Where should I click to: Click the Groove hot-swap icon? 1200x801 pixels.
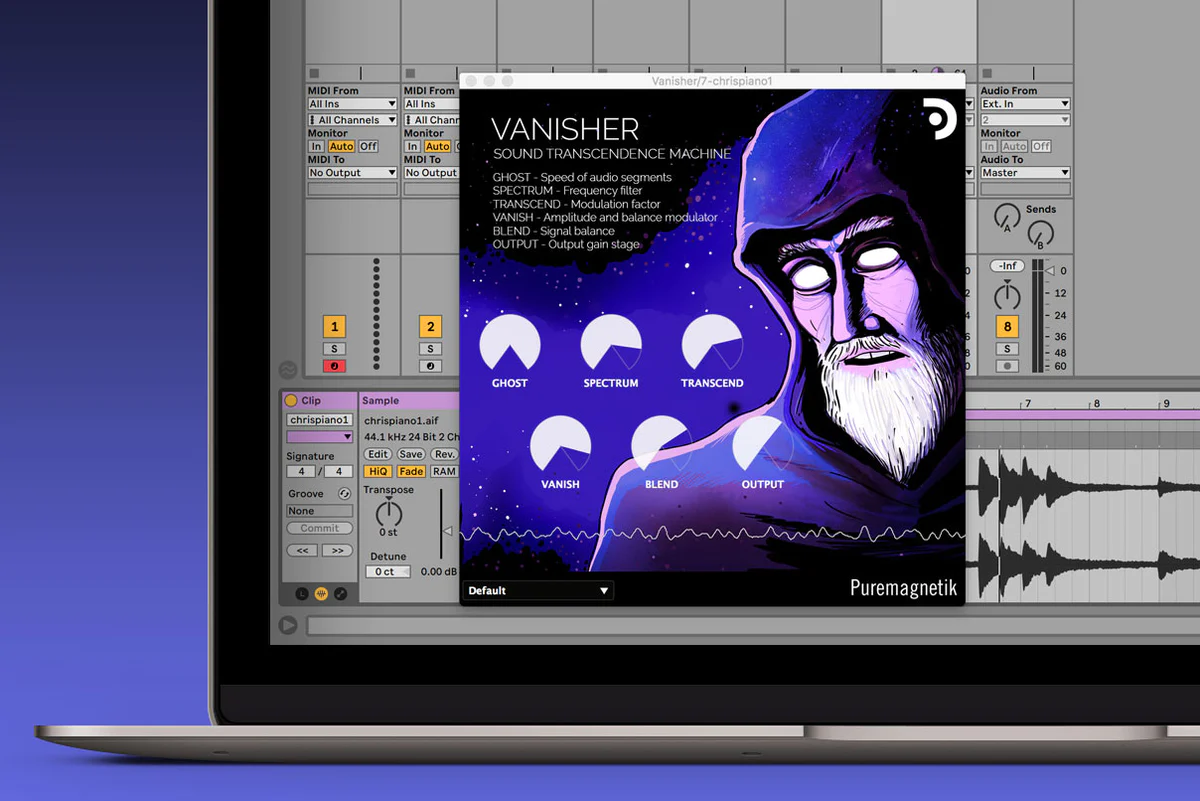point(344,494)
